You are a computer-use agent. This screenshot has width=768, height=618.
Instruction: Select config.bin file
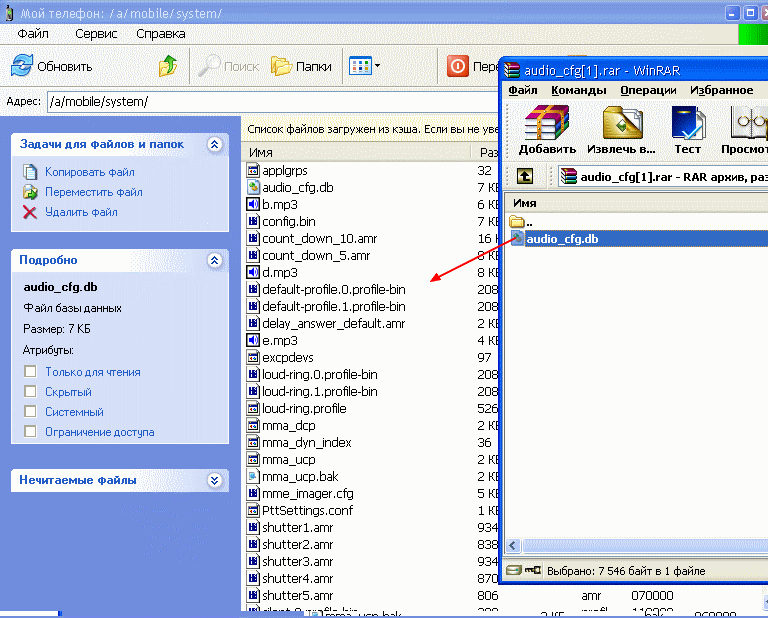(288, 222)
